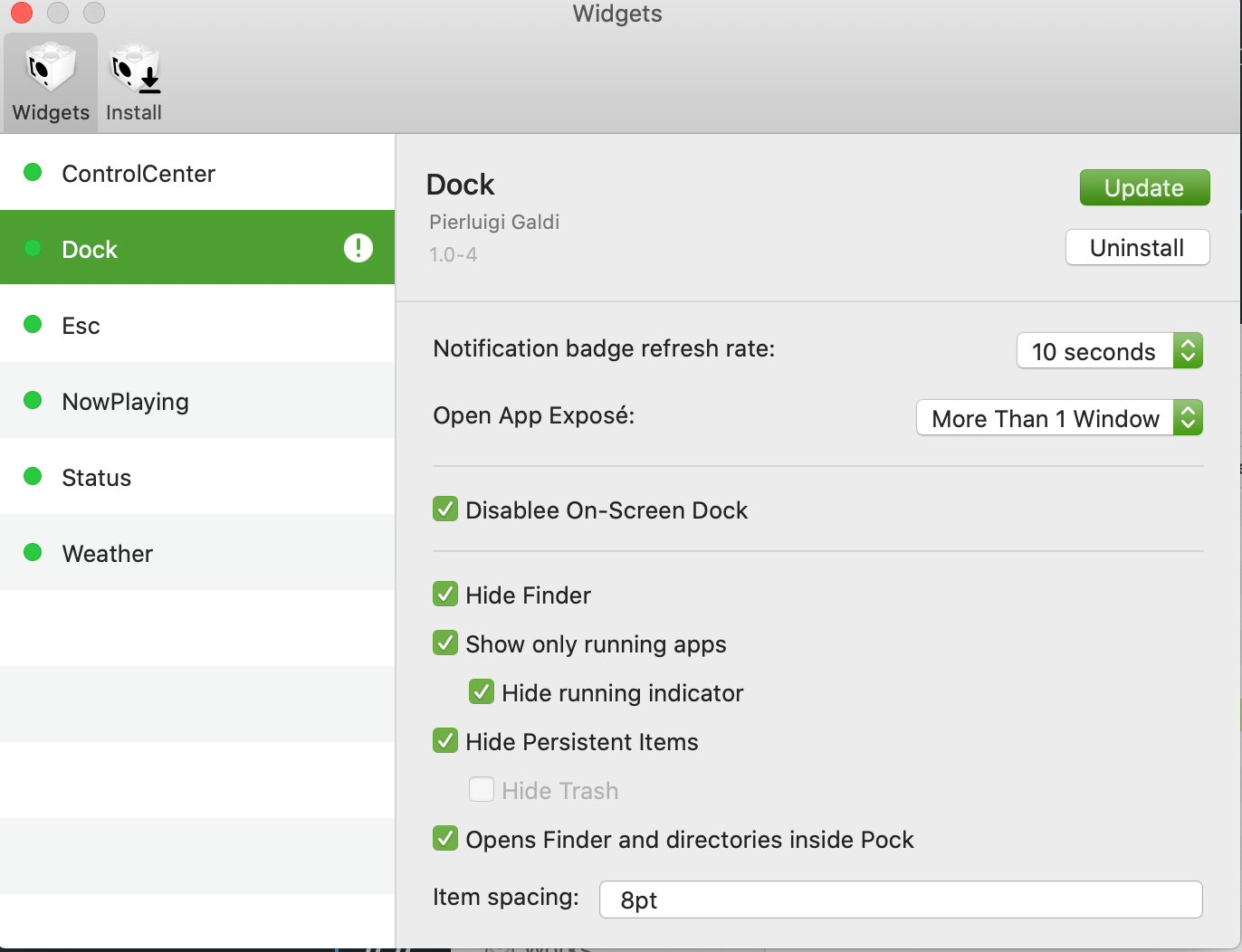Screen dimensions: 1242x952
Task: Select the Status widget row
Action: tap(197, 477)
